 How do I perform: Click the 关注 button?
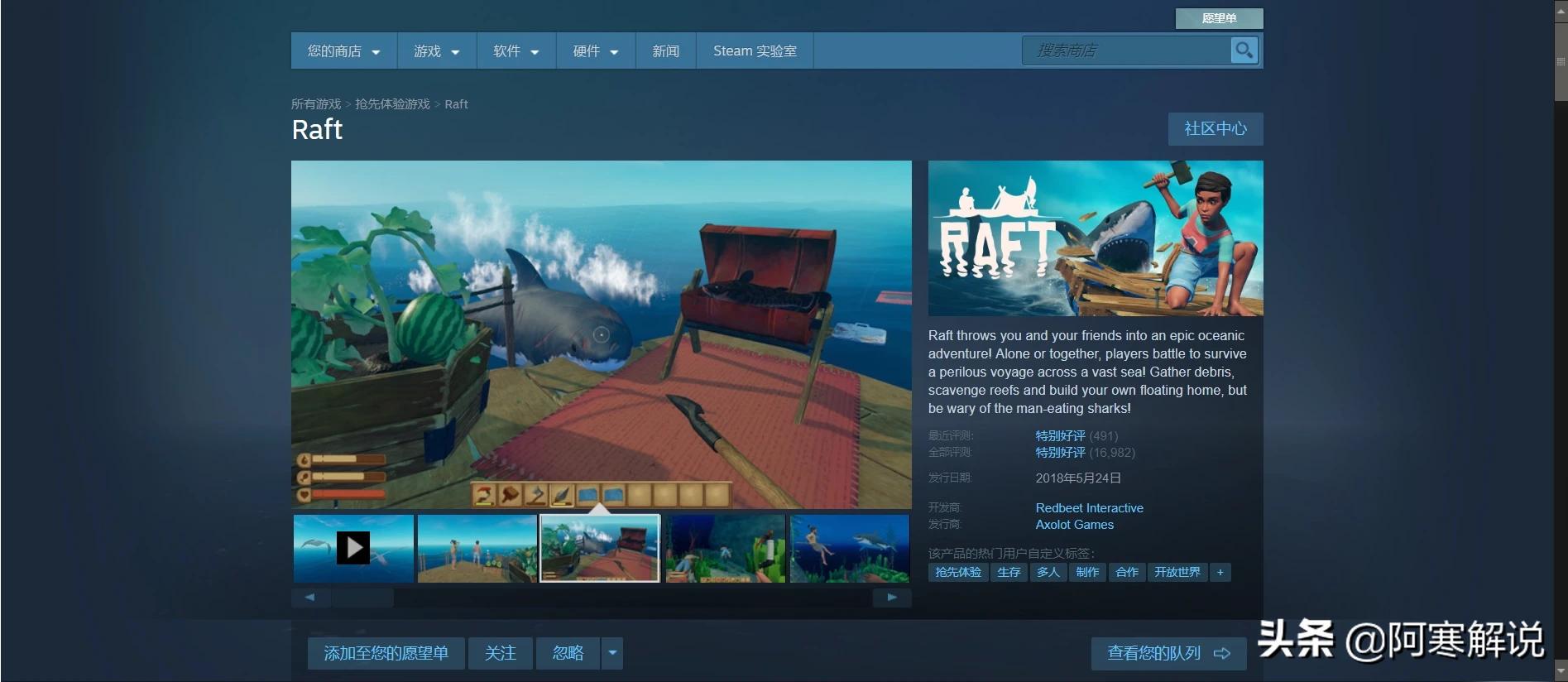[500, 653]
